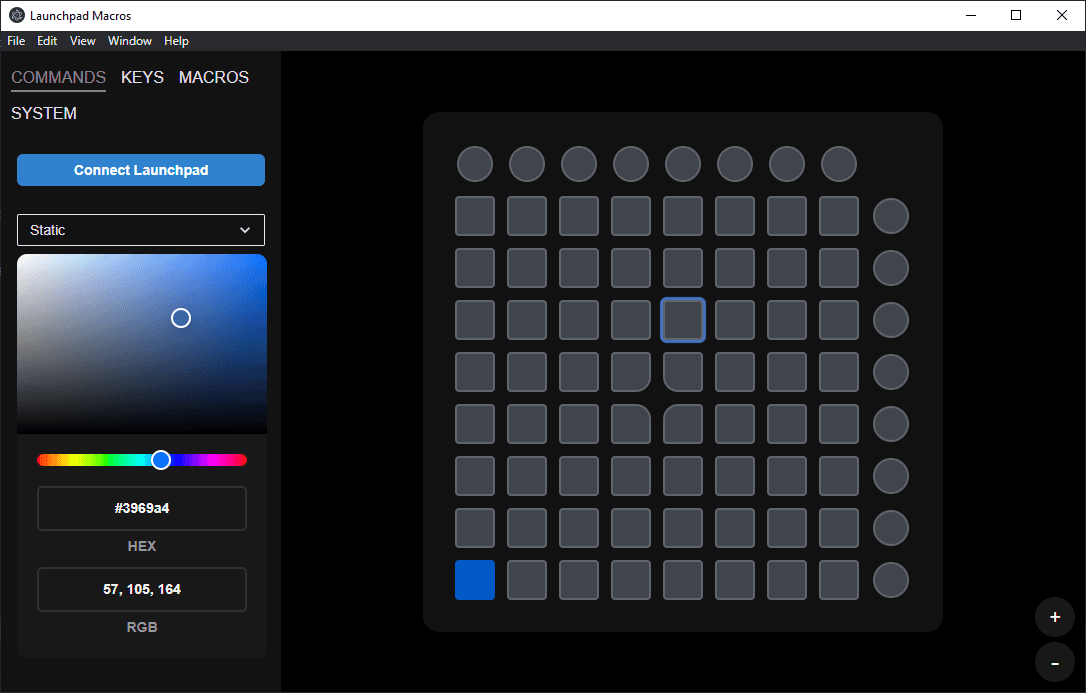This screenshot has height=693, width=1086.
Task: Pick the bright blue top-right corner of color area
Action: [262, 258]
